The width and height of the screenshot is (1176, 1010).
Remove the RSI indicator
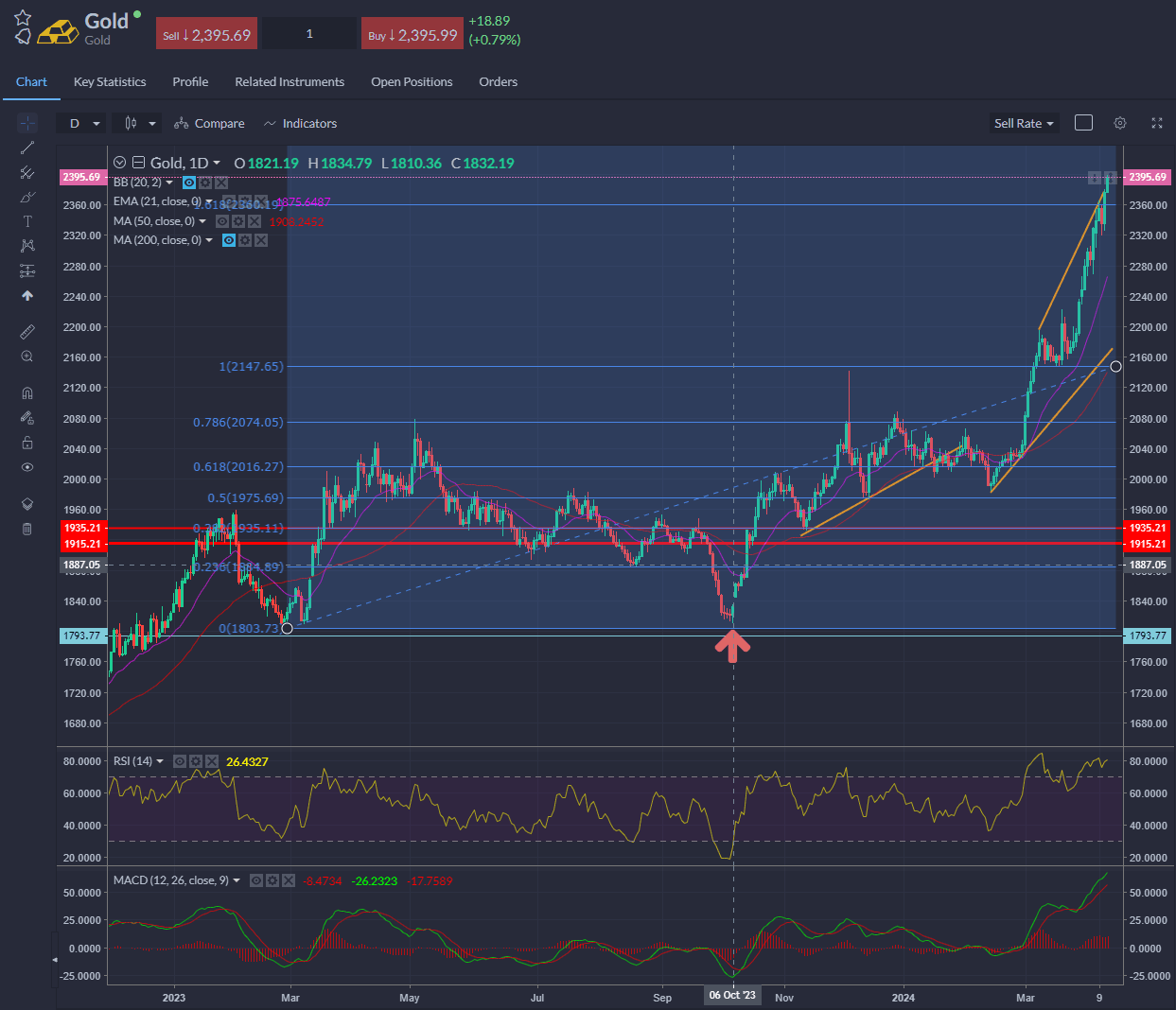[212, 761]
